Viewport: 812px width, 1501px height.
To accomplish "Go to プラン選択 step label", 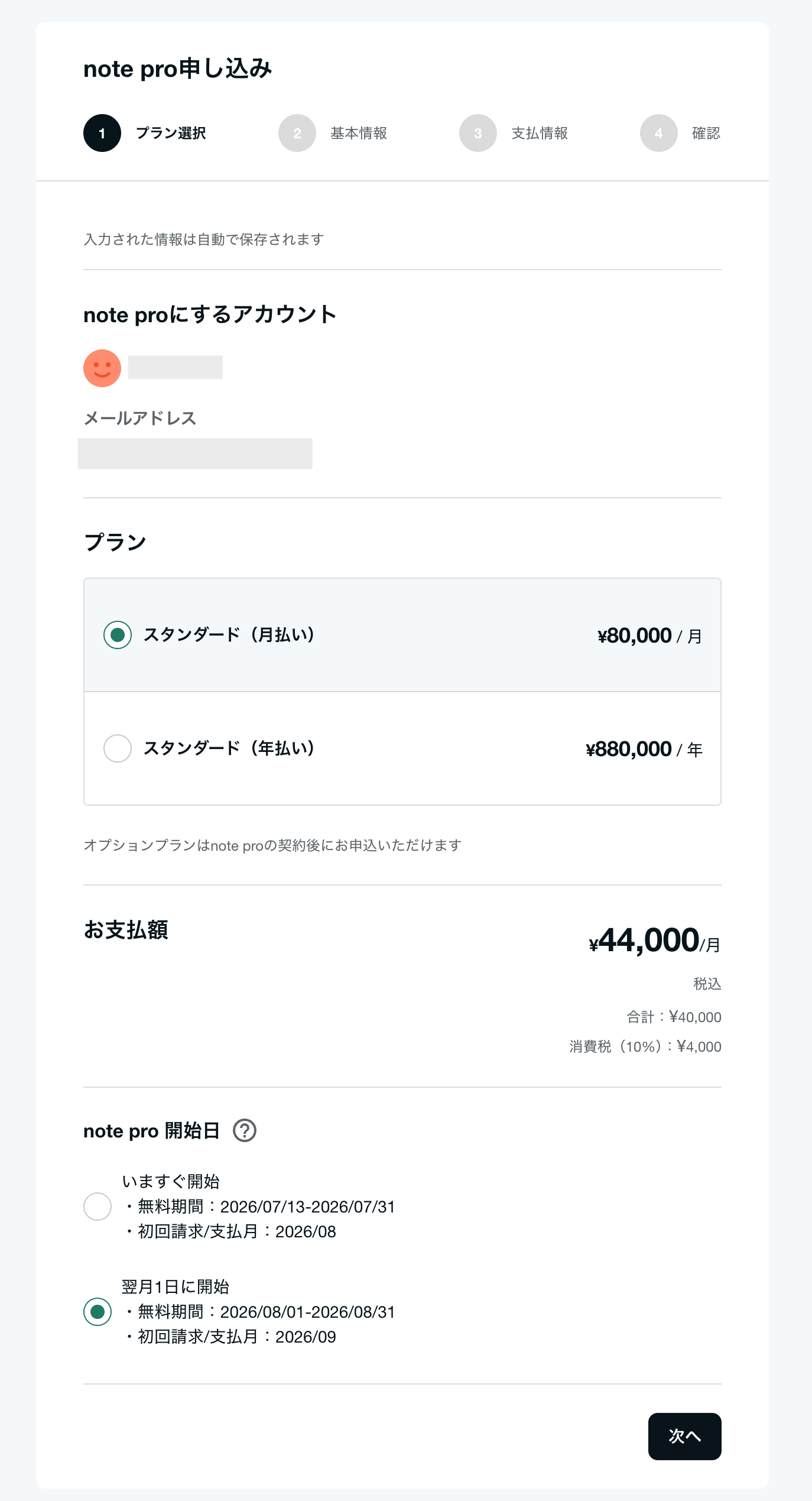I will [171, 134].
